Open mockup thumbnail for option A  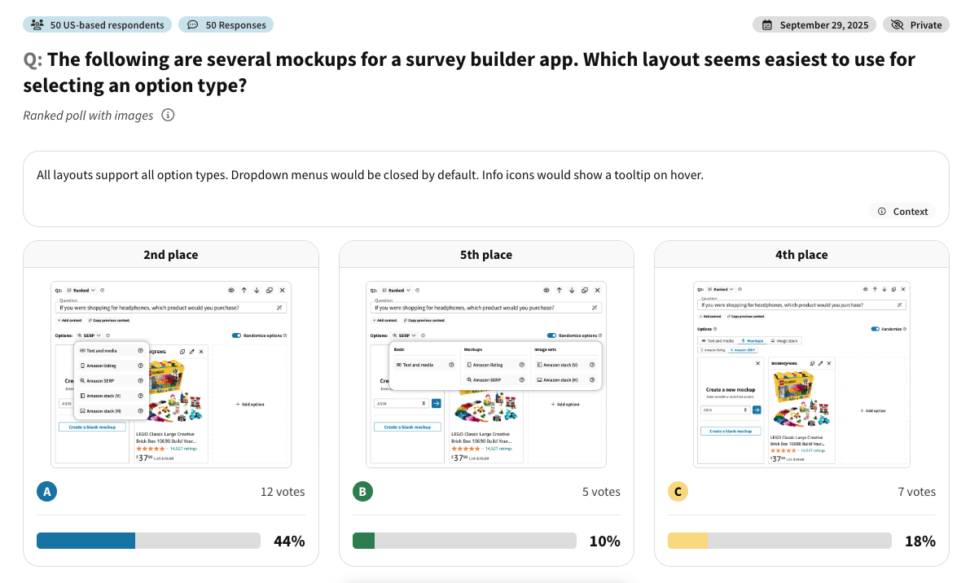click(171, 374)
